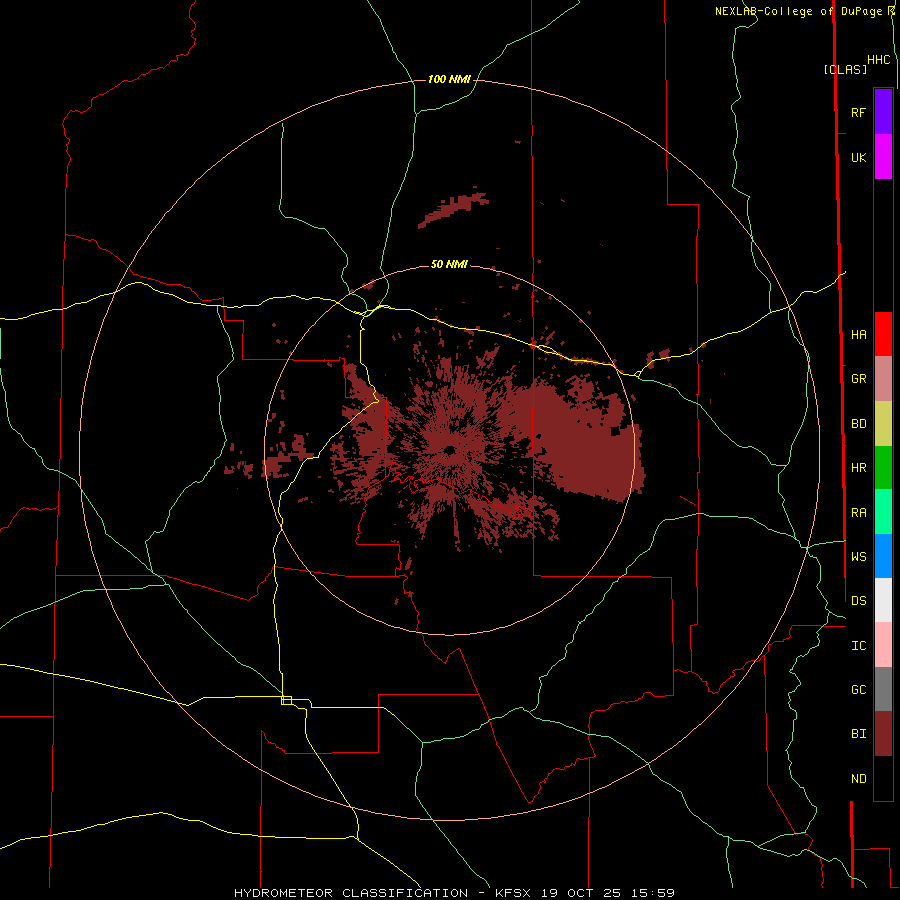This screenshot has width=900, height=900.
Task: Select the pink GR color swatch
Action: tap(883, 379)
